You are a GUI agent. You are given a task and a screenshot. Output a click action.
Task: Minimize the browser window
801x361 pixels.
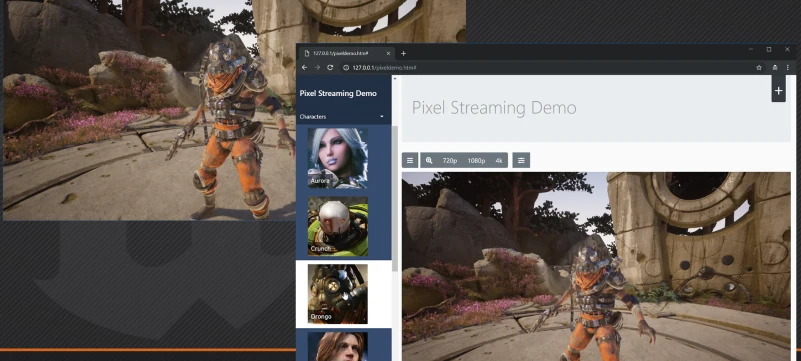click(750, 50)
